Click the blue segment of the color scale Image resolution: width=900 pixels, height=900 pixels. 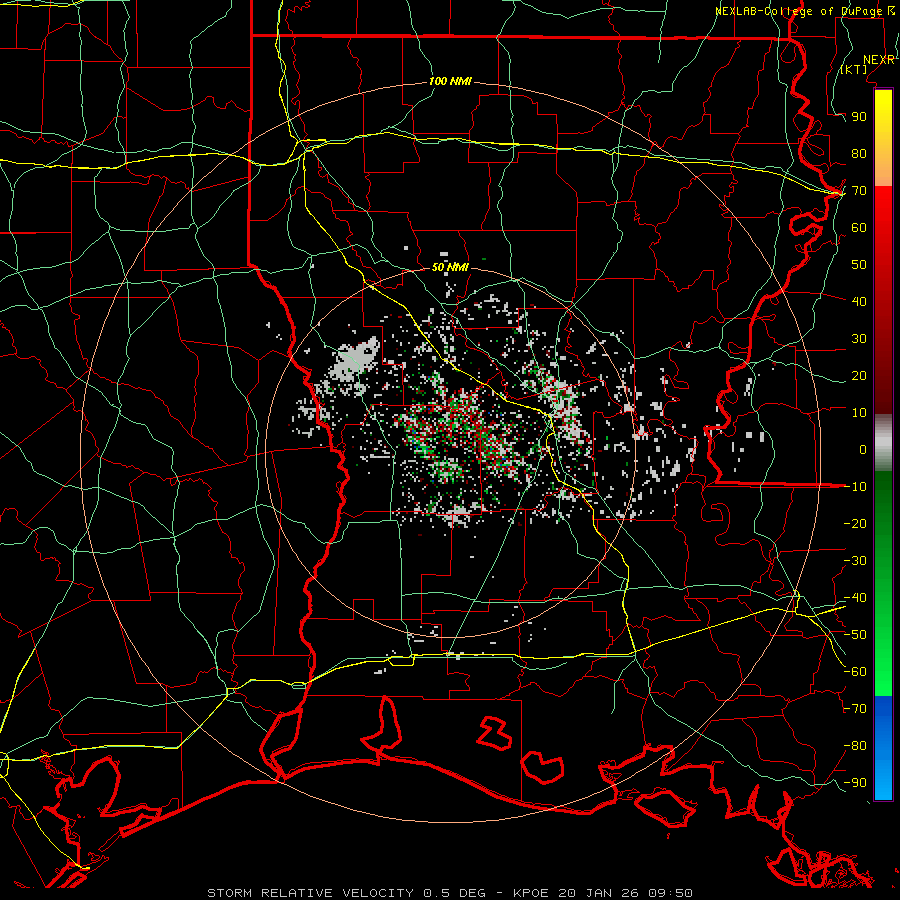point(883,747)
